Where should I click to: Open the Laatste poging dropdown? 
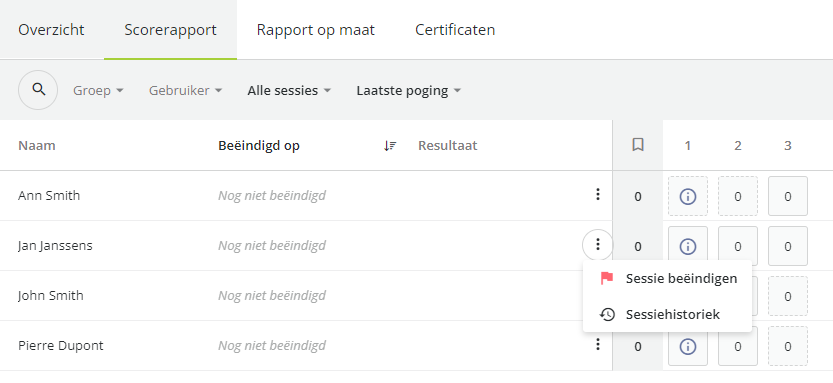click(409, 90)
